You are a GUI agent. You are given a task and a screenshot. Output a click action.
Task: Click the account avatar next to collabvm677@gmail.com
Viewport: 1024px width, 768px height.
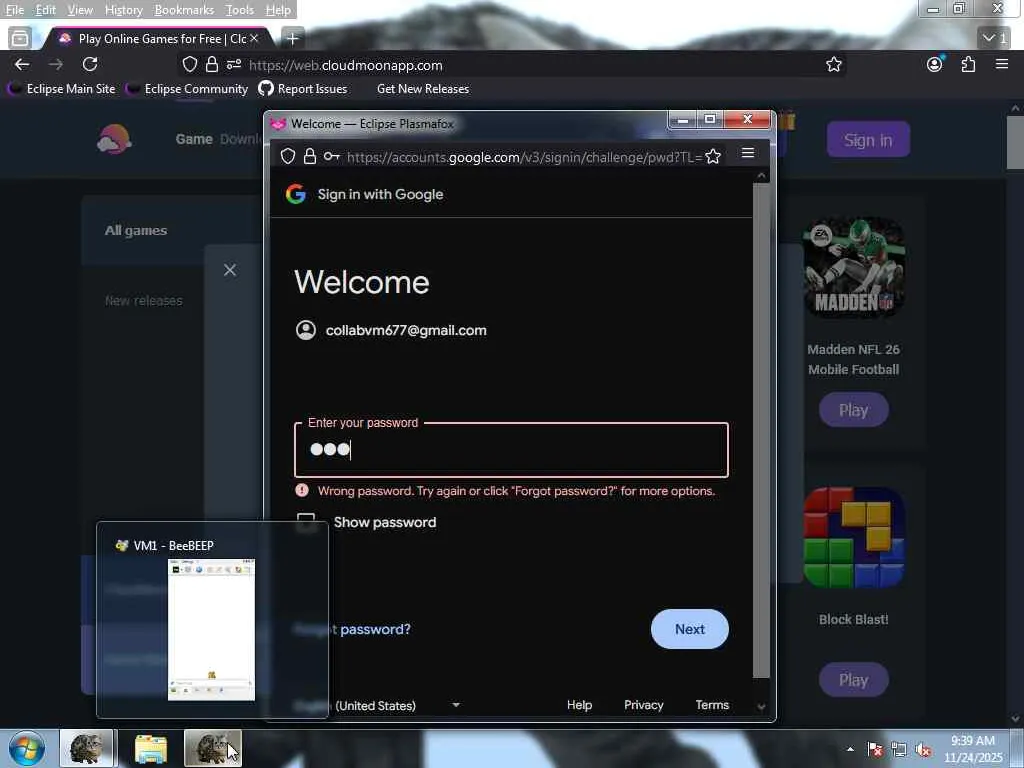pyautogui.click(x=306, y=330)
